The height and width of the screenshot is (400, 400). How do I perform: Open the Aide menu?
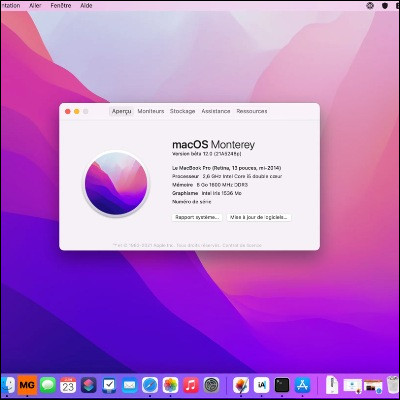[x=86, y=6]
